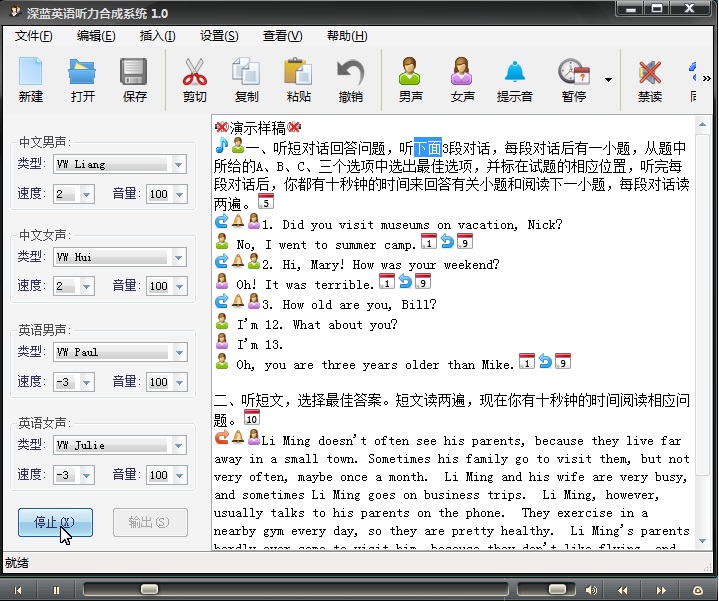Click the playback progress slider track
Viewport: 719px width, 601px height.
pos(300,590)
